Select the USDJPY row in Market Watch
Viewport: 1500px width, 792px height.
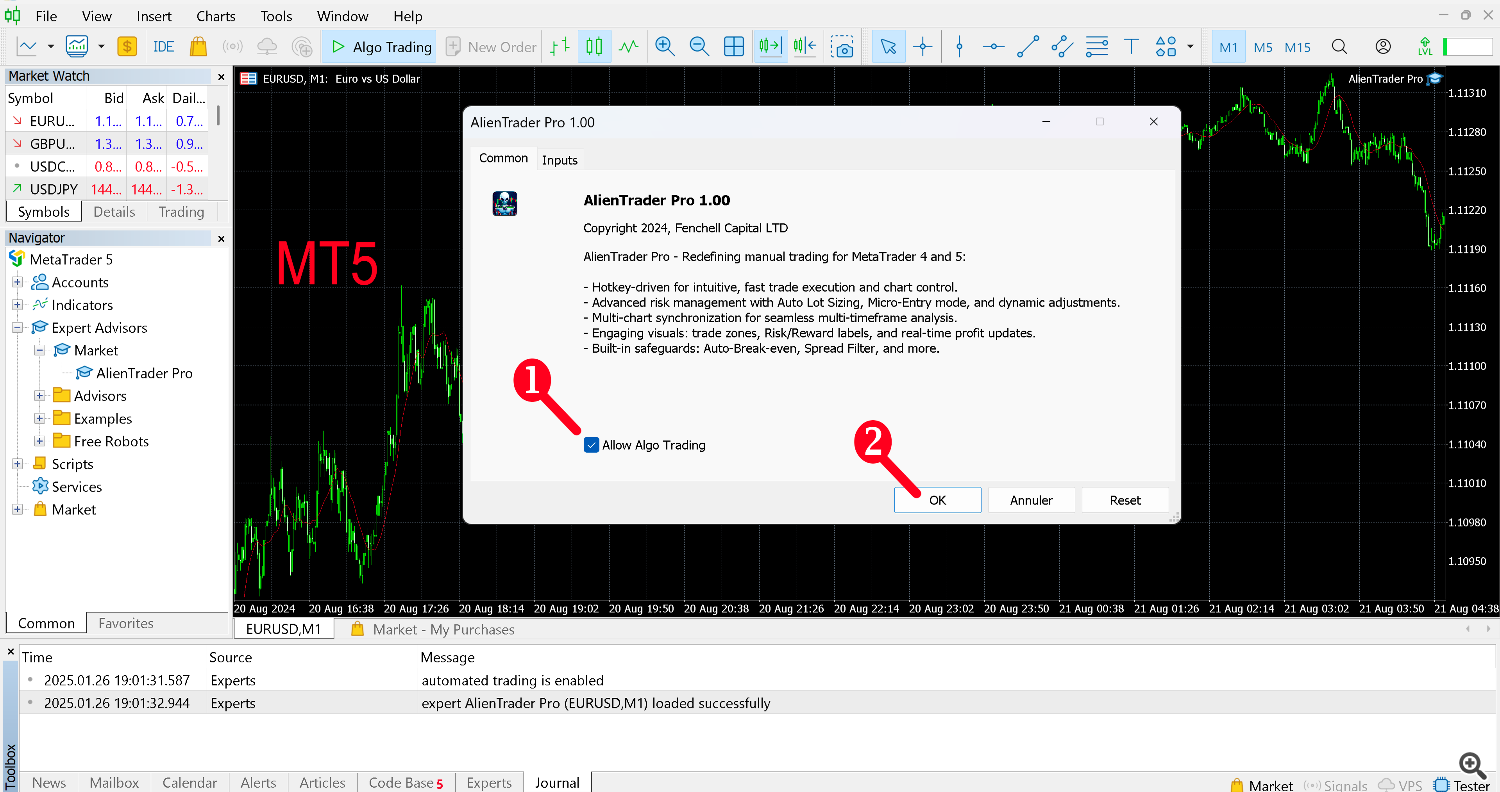pyautogui.click(x=106, y=189)
